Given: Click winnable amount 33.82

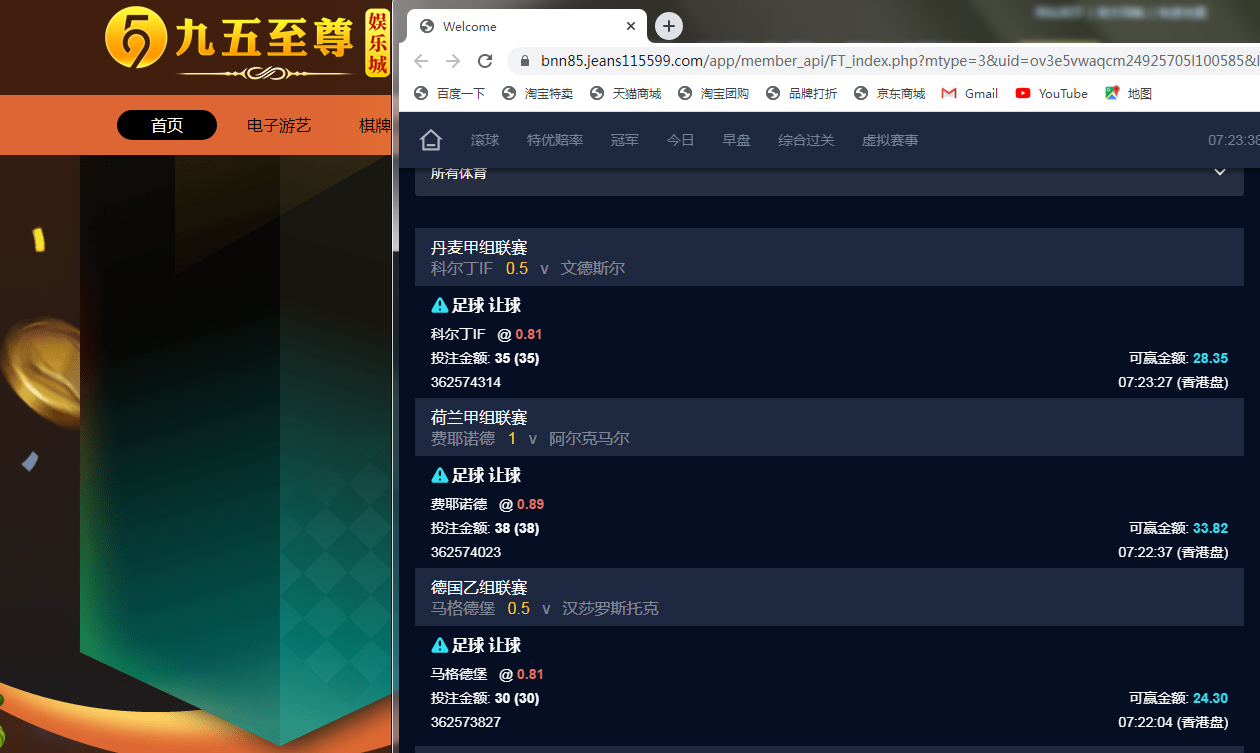Looking at the screenshot, I should tap(1210, 528).
